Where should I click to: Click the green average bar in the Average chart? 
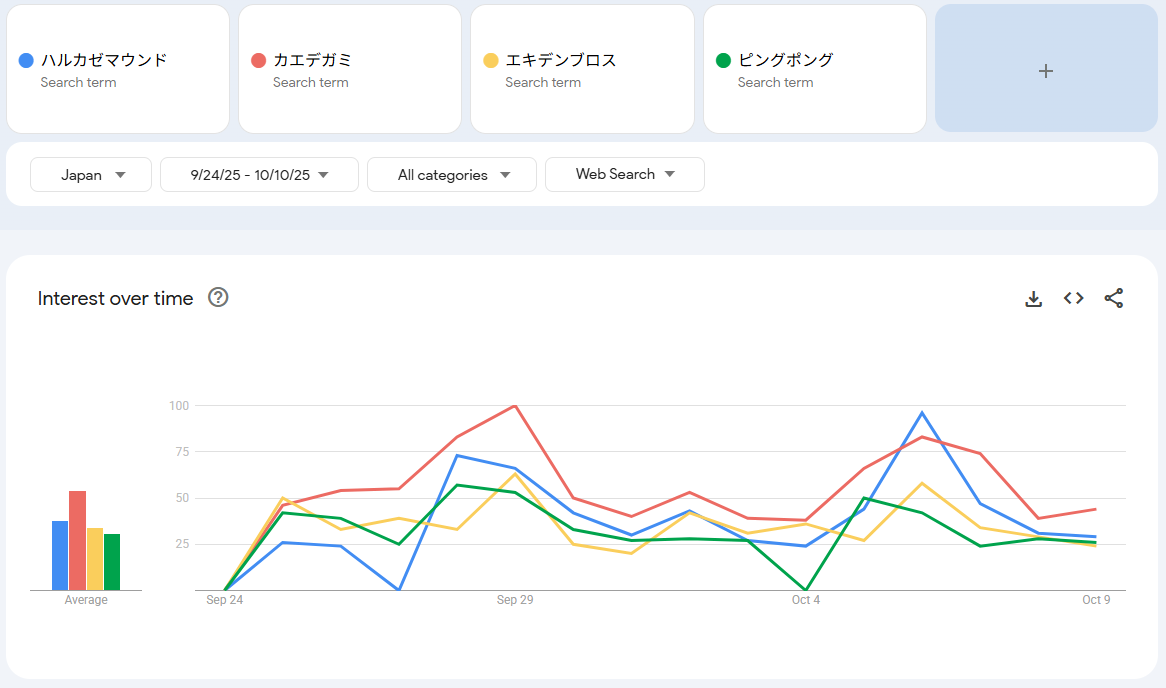pos(112,562)
